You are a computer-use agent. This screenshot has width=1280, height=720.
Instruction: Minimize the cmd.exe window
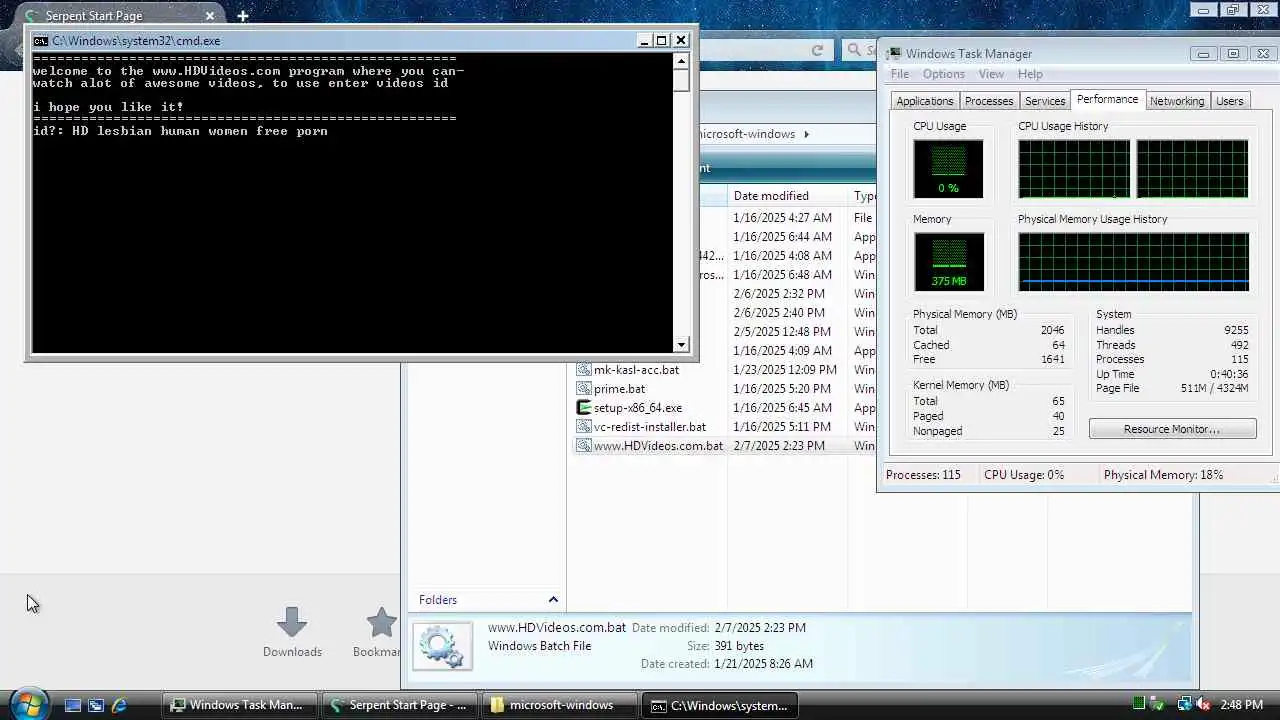[644, 41]
